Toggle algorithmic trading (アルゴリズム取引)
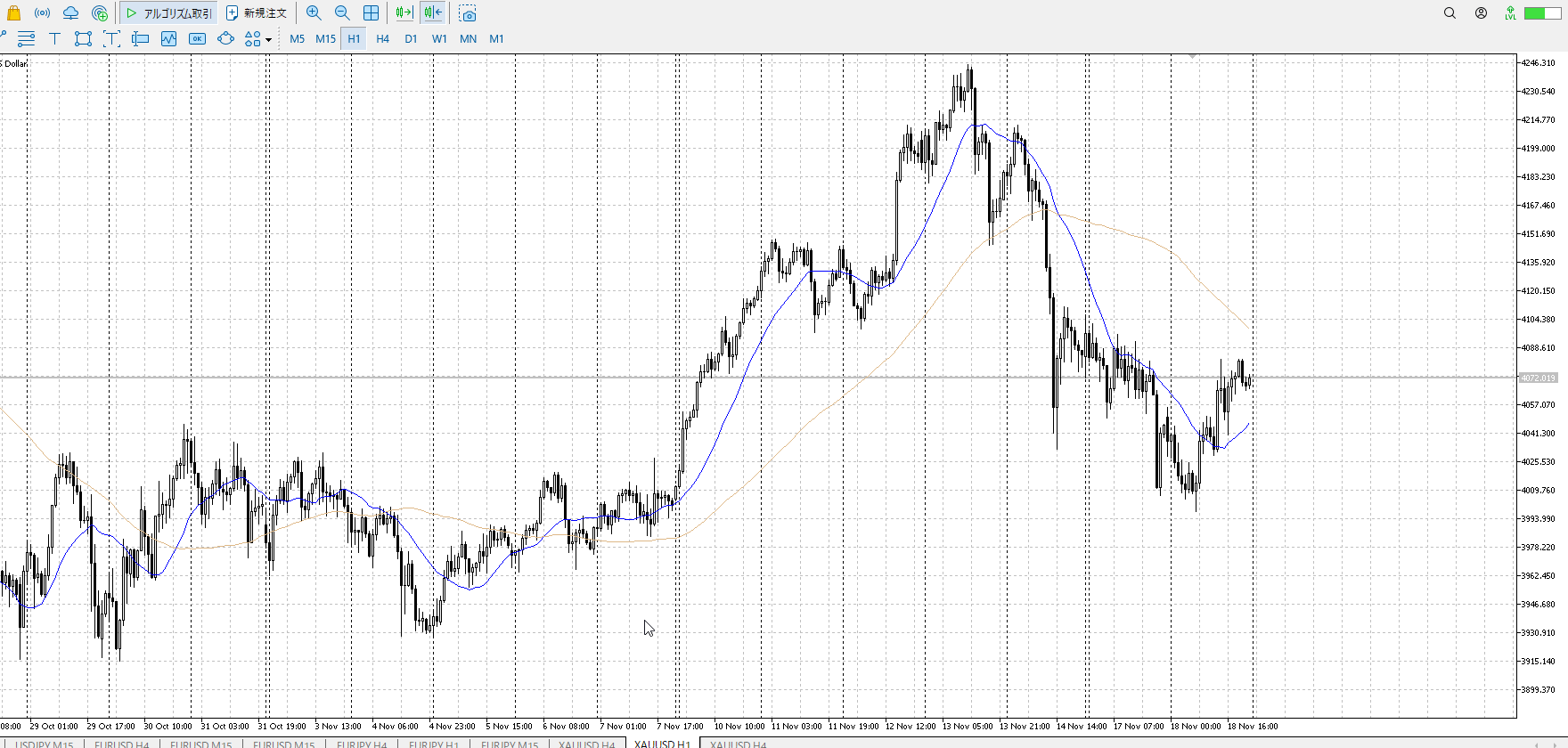The height and width of the screenshot is (748, 1568). click(168, 13)
